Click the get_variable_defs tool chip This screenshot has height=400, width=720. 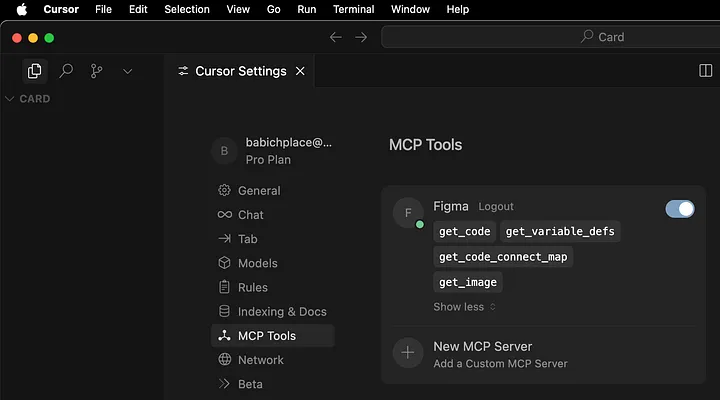[560, 231]
